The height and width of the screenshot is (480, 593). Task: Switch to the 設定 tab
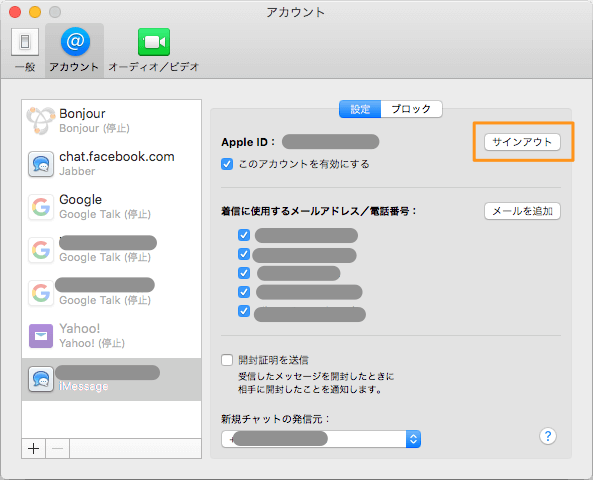360,109
